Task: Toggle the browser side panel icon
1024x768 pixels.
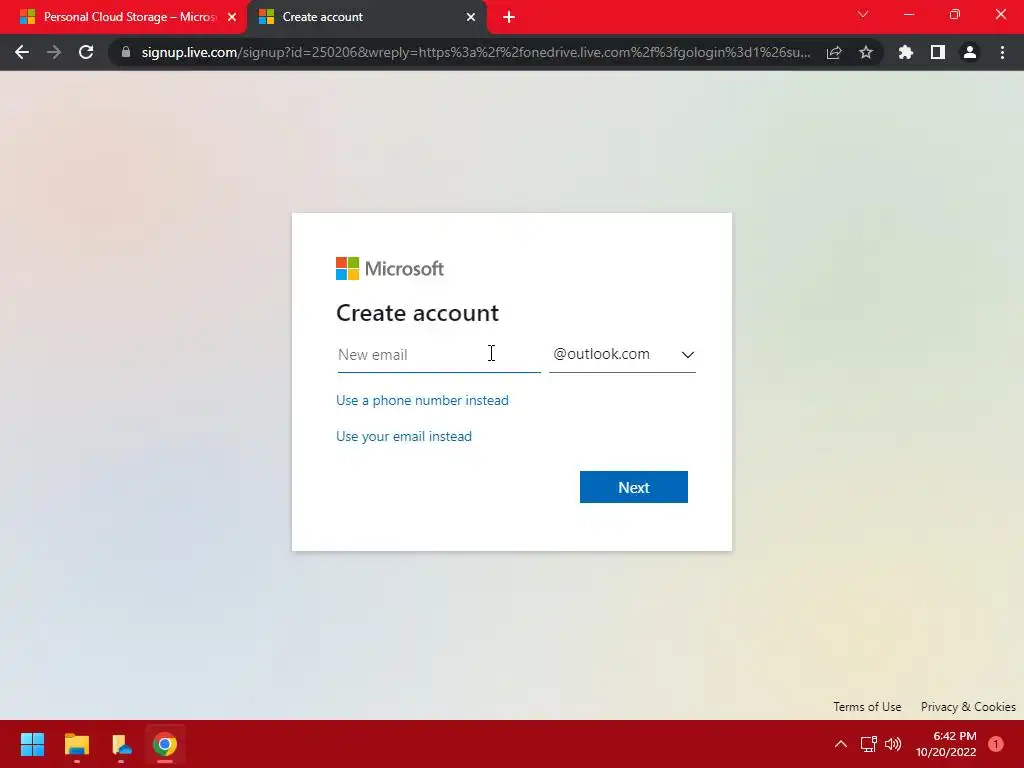Action: [x=938, y=52]
